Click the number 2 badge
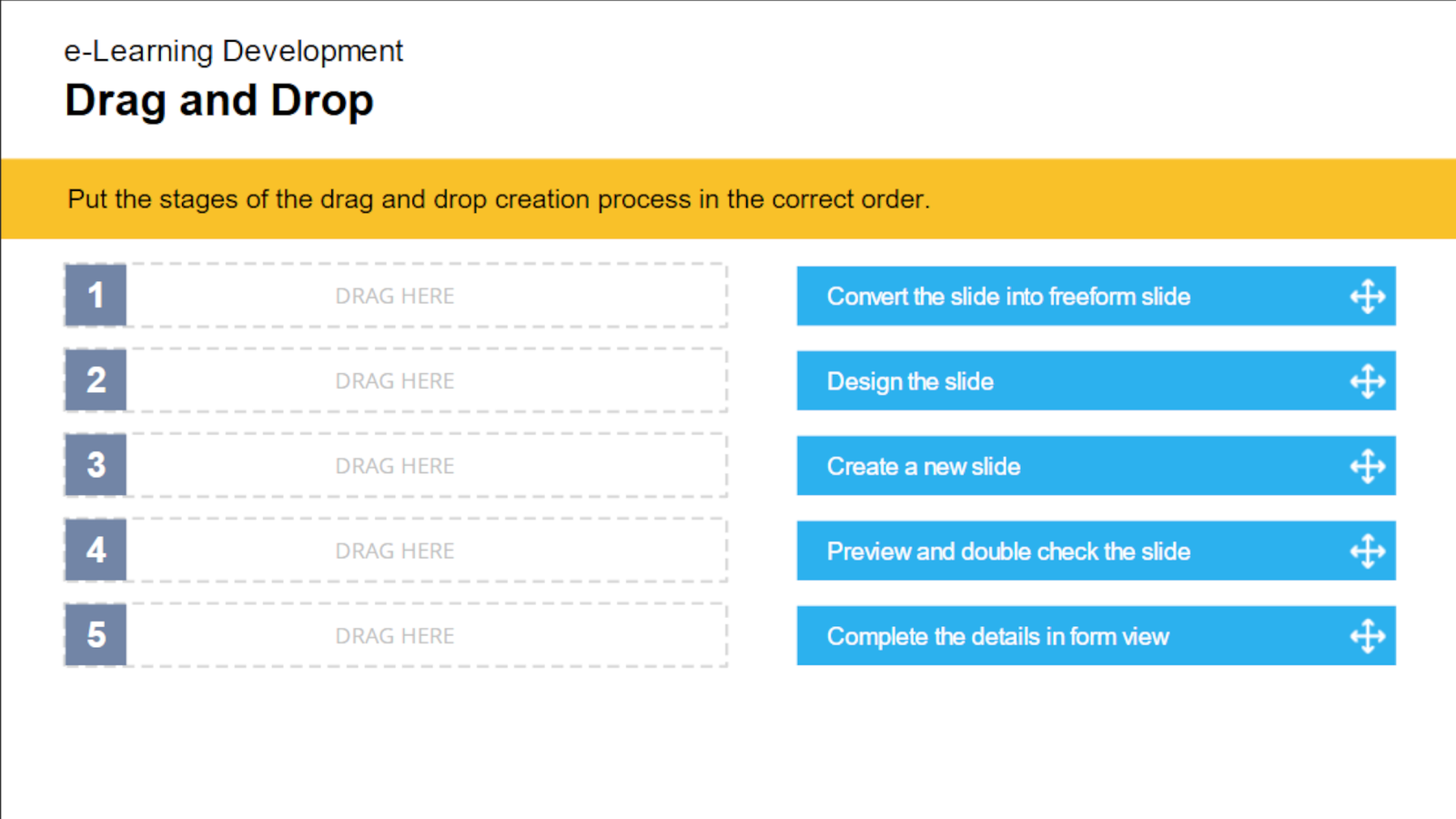This screenshot has height=819, width=1456. 96,379
